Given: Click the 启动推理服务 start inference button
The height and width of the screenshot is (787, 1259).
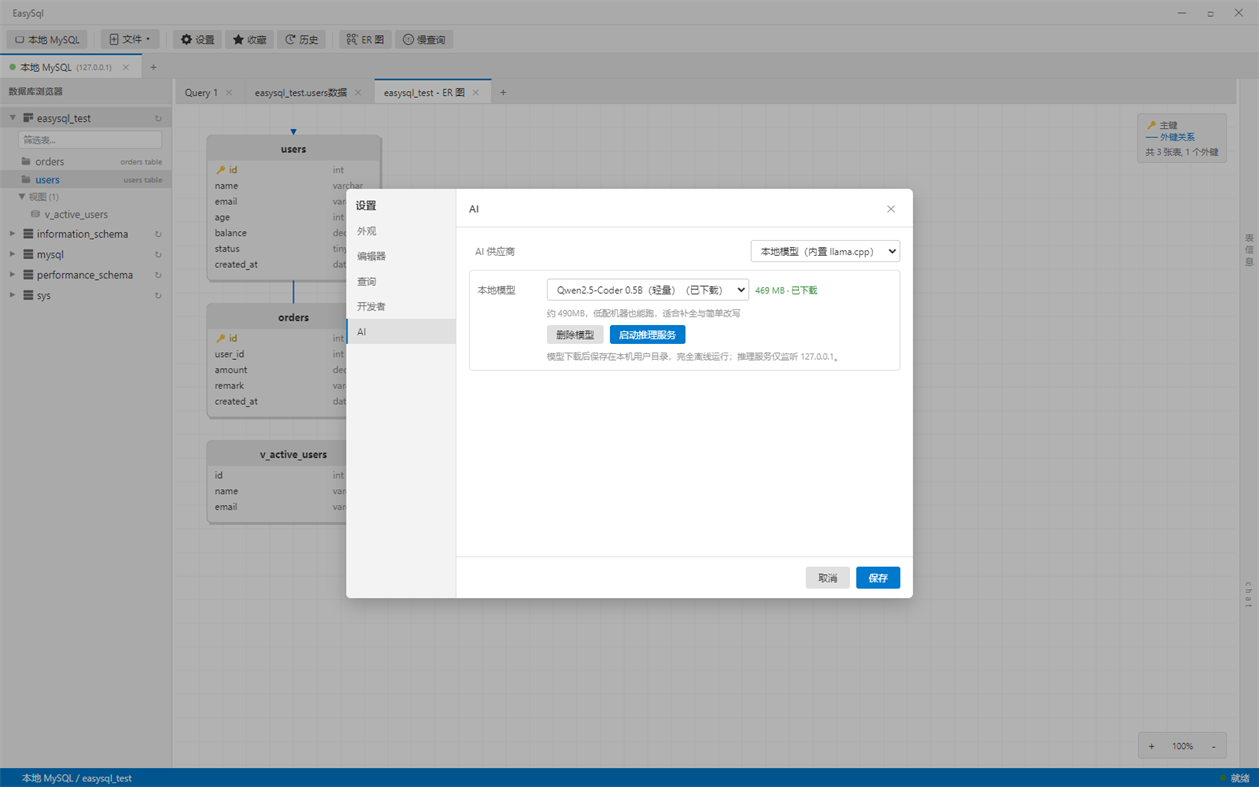Looking at the screenshot, I should tap(647, 335).
